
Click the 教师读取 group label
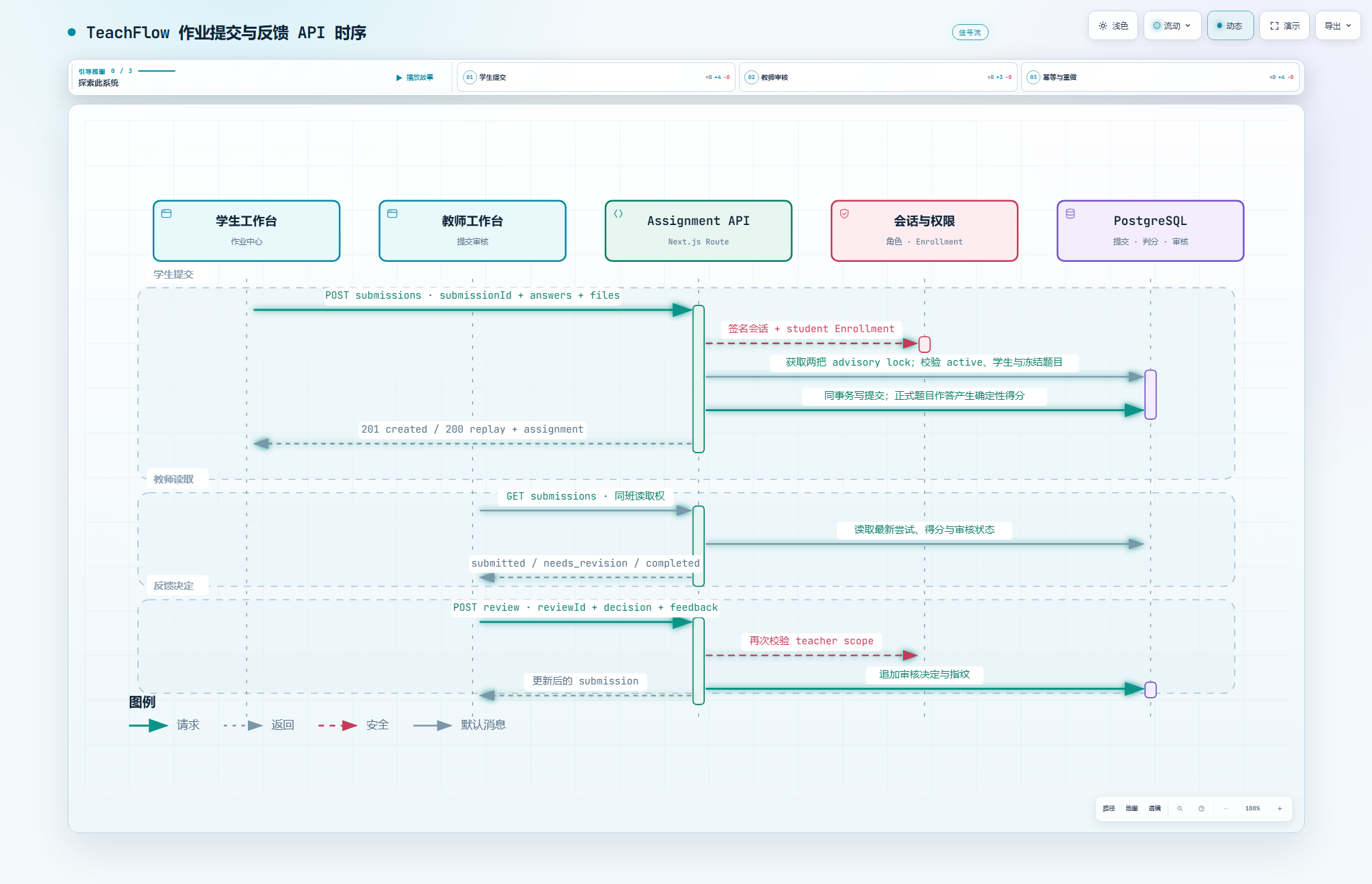[x=174, y=480]
